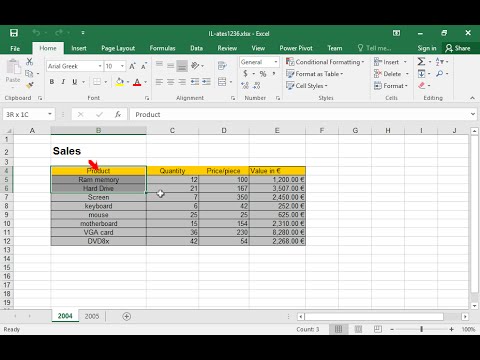Open the font size dropdown showing 10

tap(122, 66)
